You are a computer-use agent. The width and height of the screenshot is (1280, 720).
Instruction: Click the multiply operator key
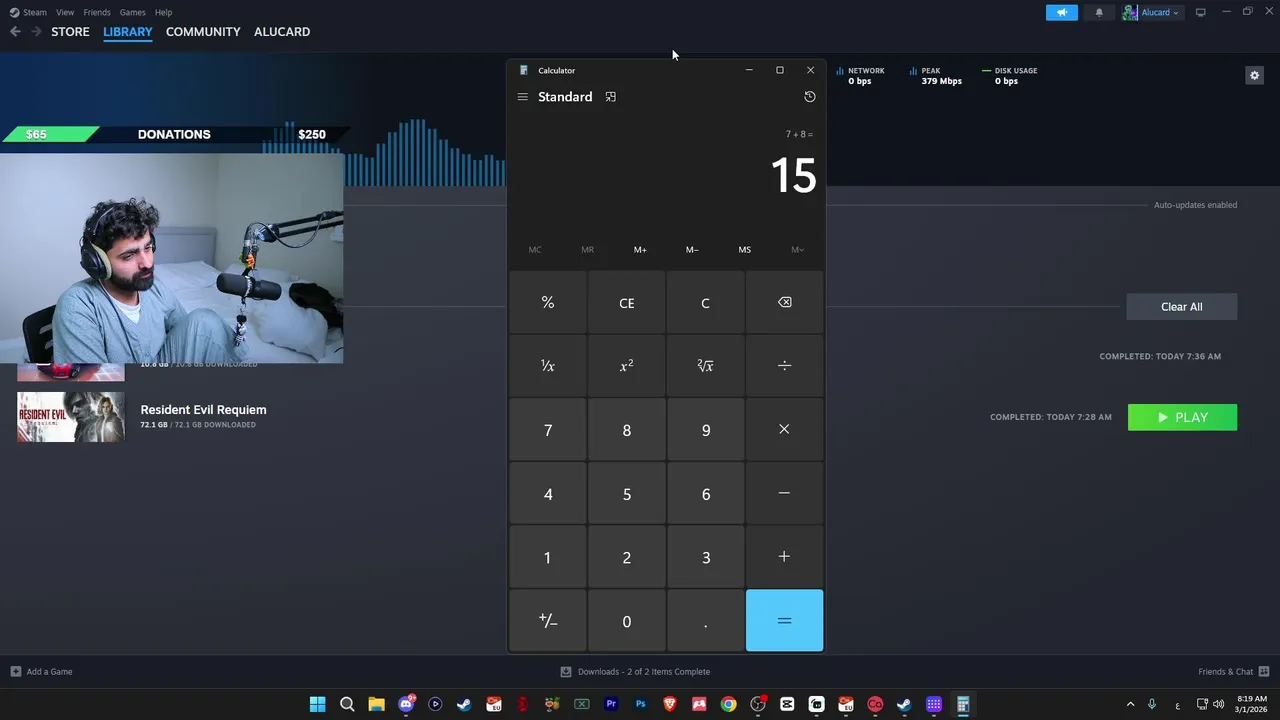pos(785,430)
